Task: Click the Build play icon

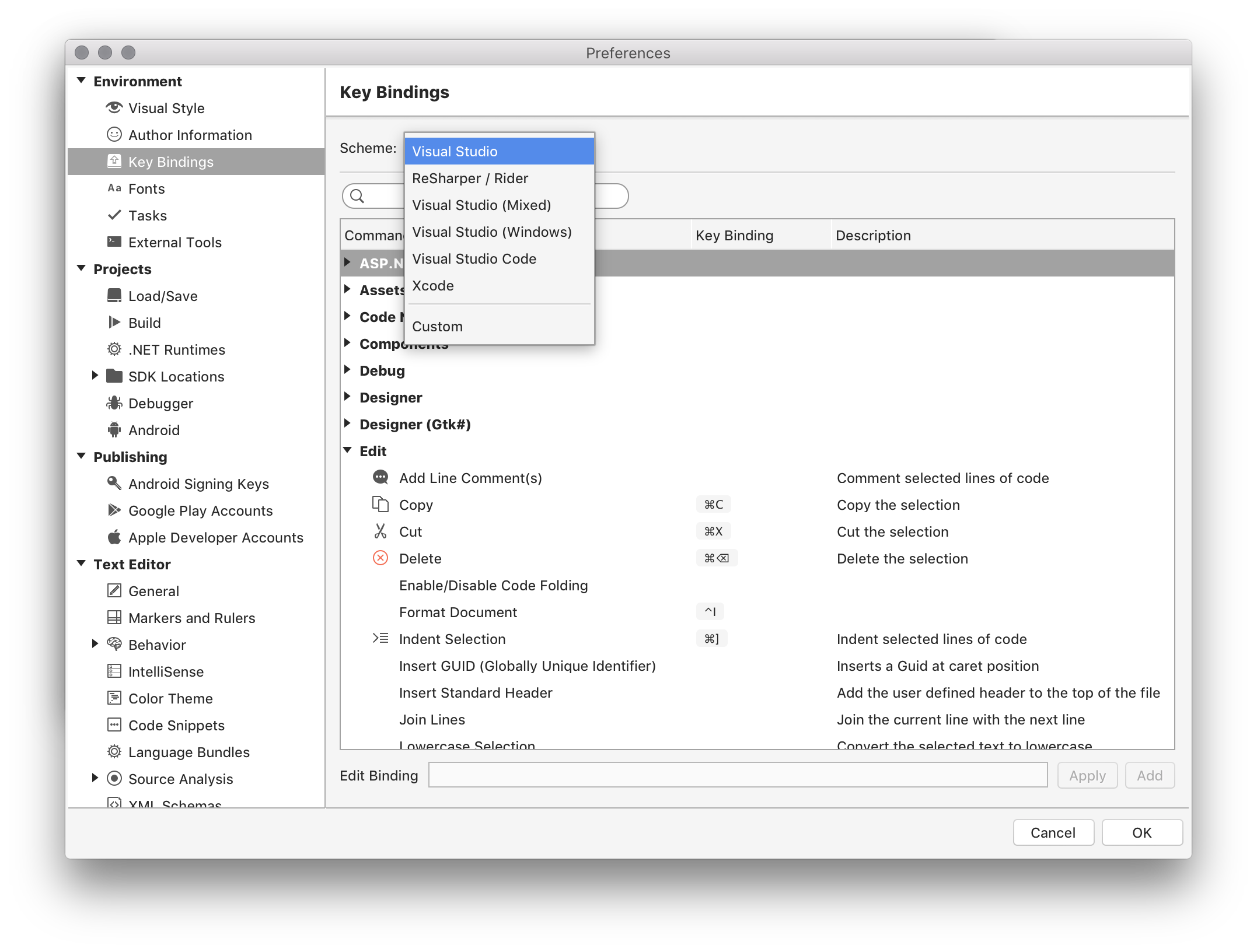Action: 114,323
